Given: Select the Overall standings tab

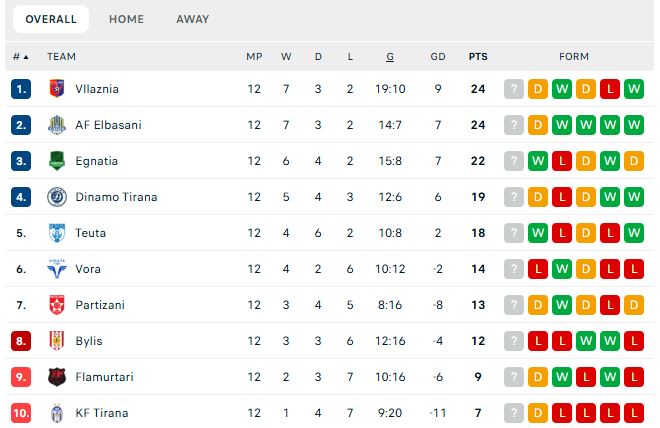Looking at the screenshot, I should pyautogui.click(x=51, y=19).
